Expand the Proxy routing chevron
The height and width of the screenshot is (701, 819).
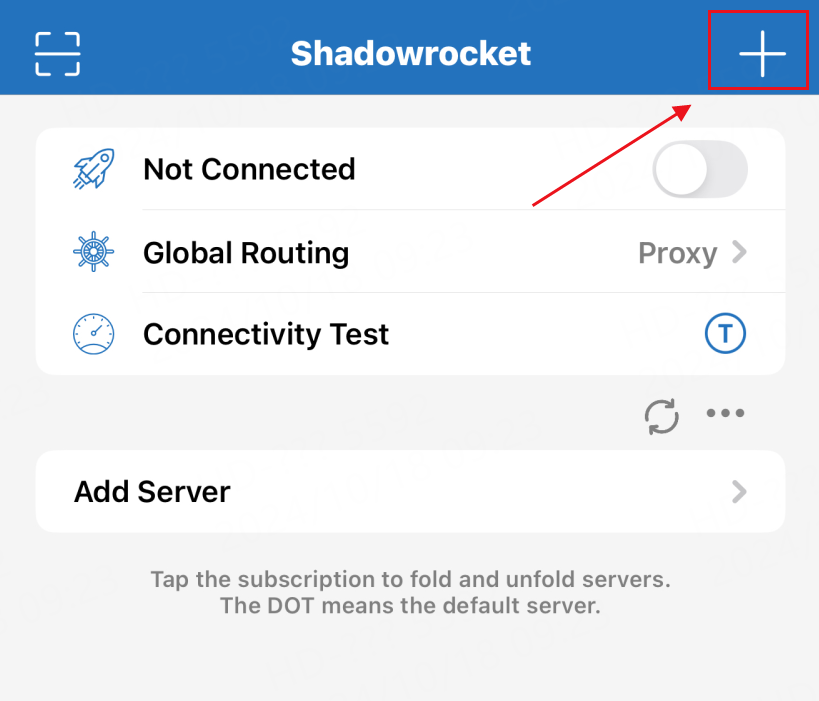pyautogui.click(x=739, y=252)
